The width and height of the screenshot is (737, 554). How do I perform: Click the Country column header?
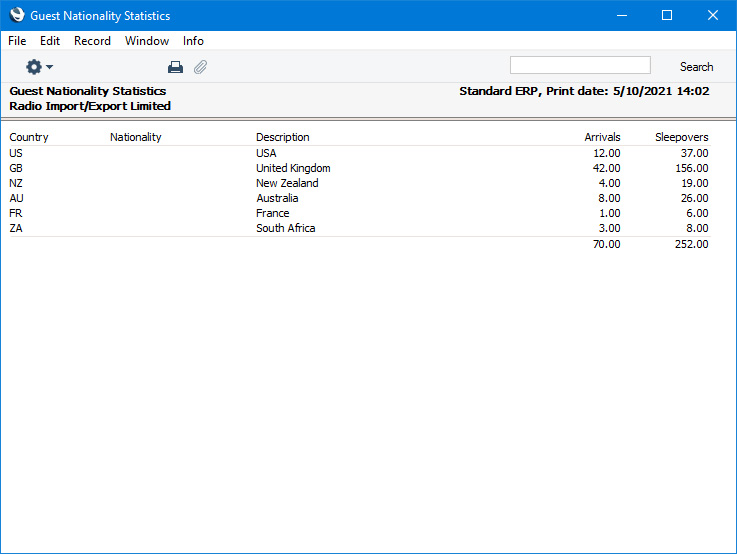tap(29, 137)
